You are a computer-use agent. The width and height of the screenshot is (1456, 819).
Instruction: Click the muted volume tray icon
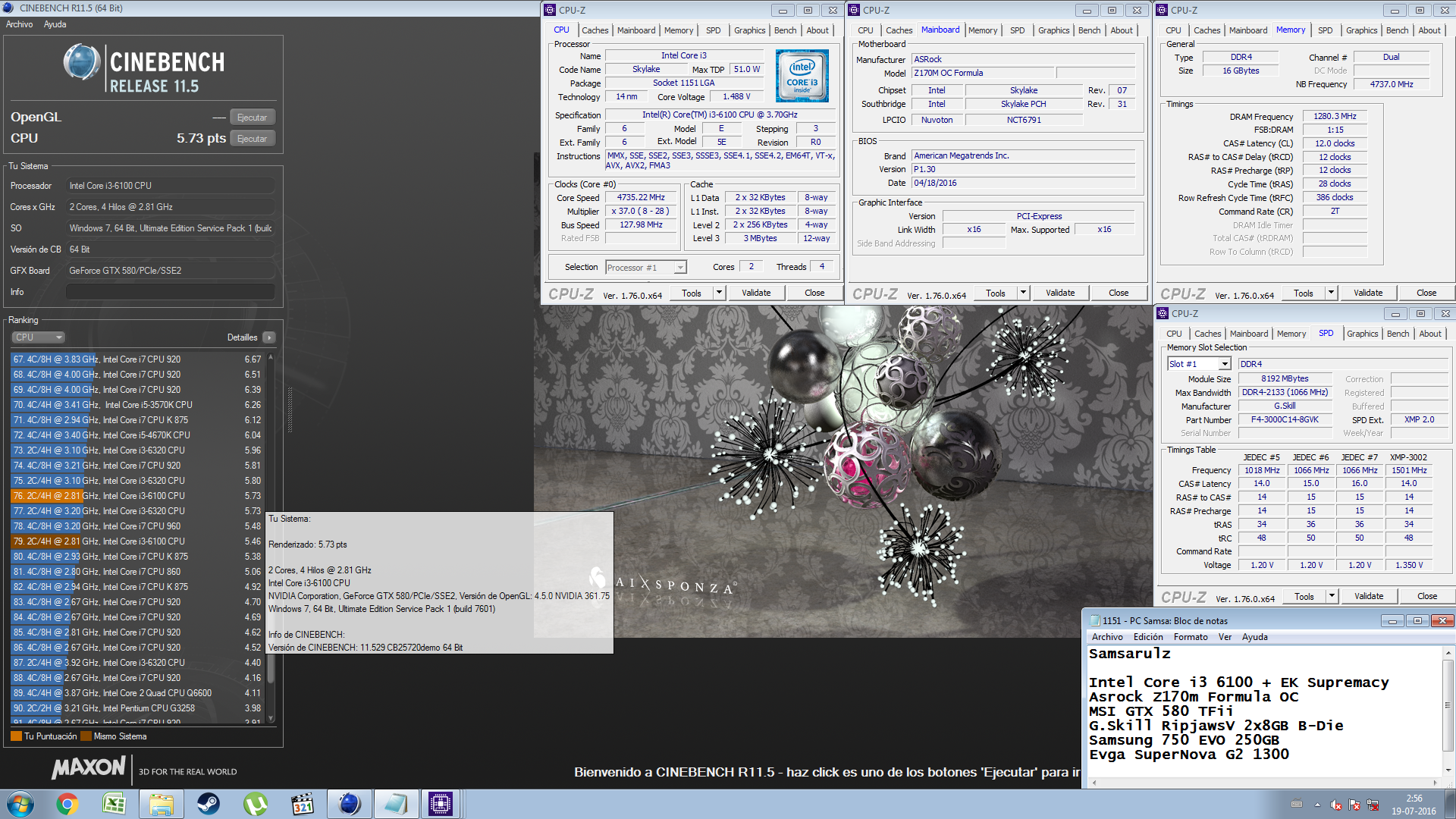tap(1335, 805)
